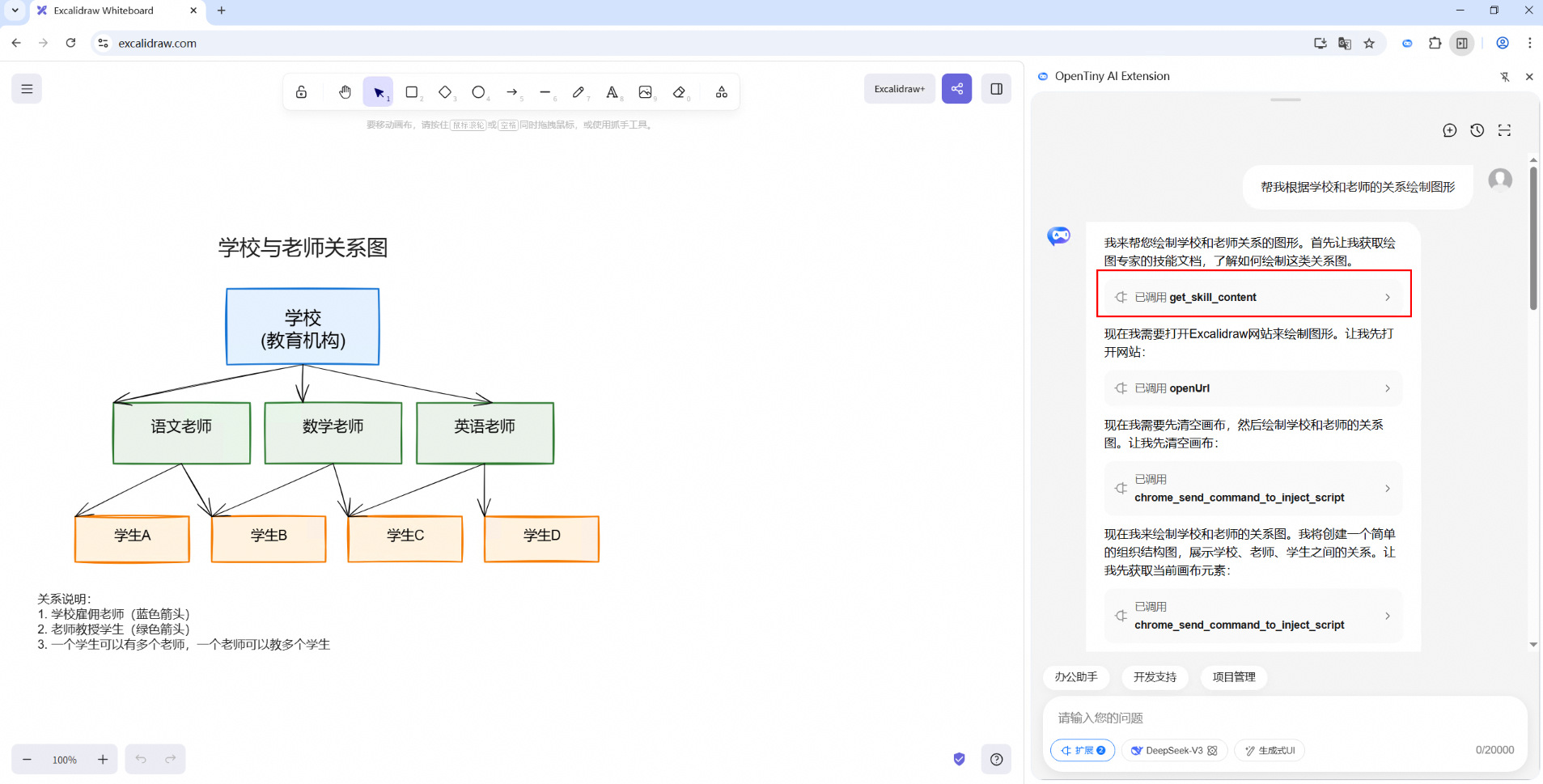Focus the 请输入您的问题 chat input
Viewport: 1543px width, 784px height.
(1285, 718)
